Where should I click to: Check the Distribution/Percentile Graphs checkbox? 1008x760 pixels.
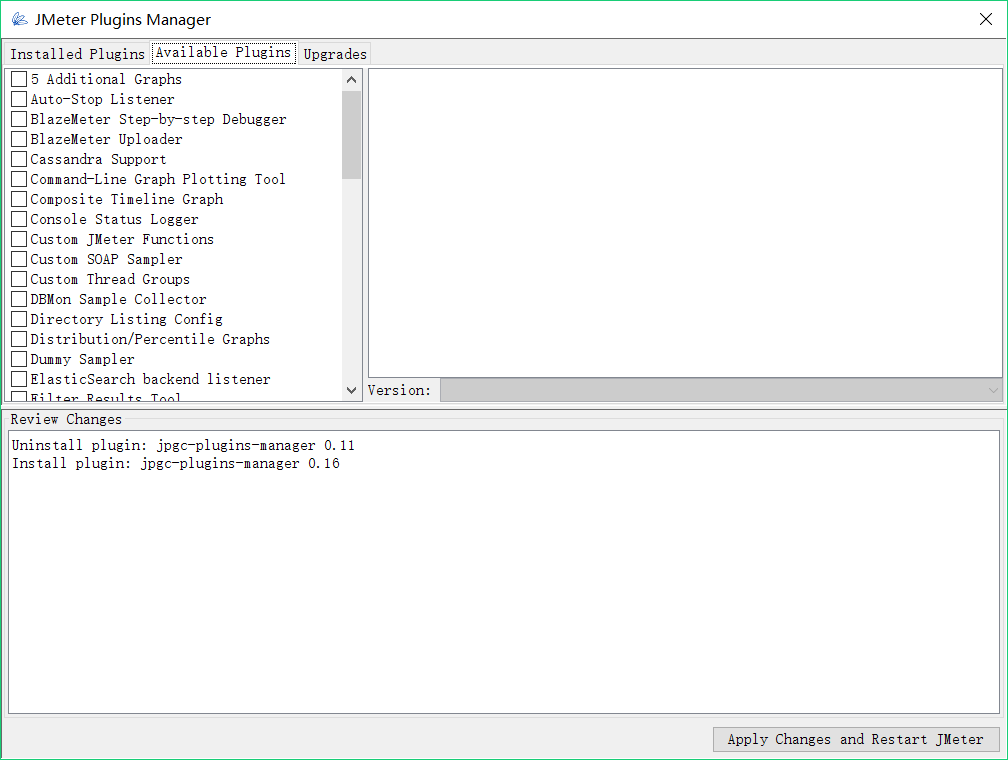(19, 339)
